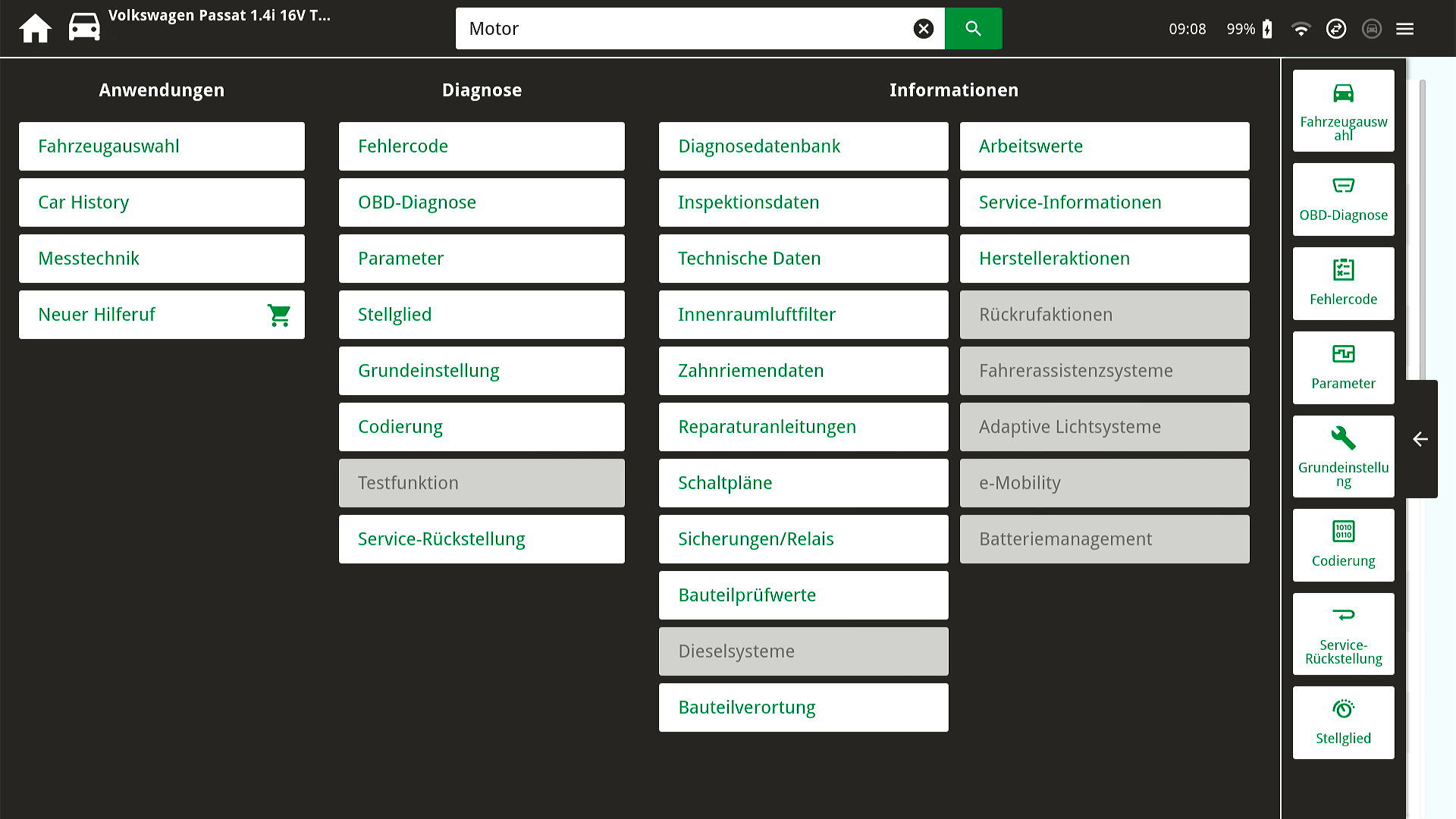
Task: Click inside the Motor search field
Action: tap(682, 29)
